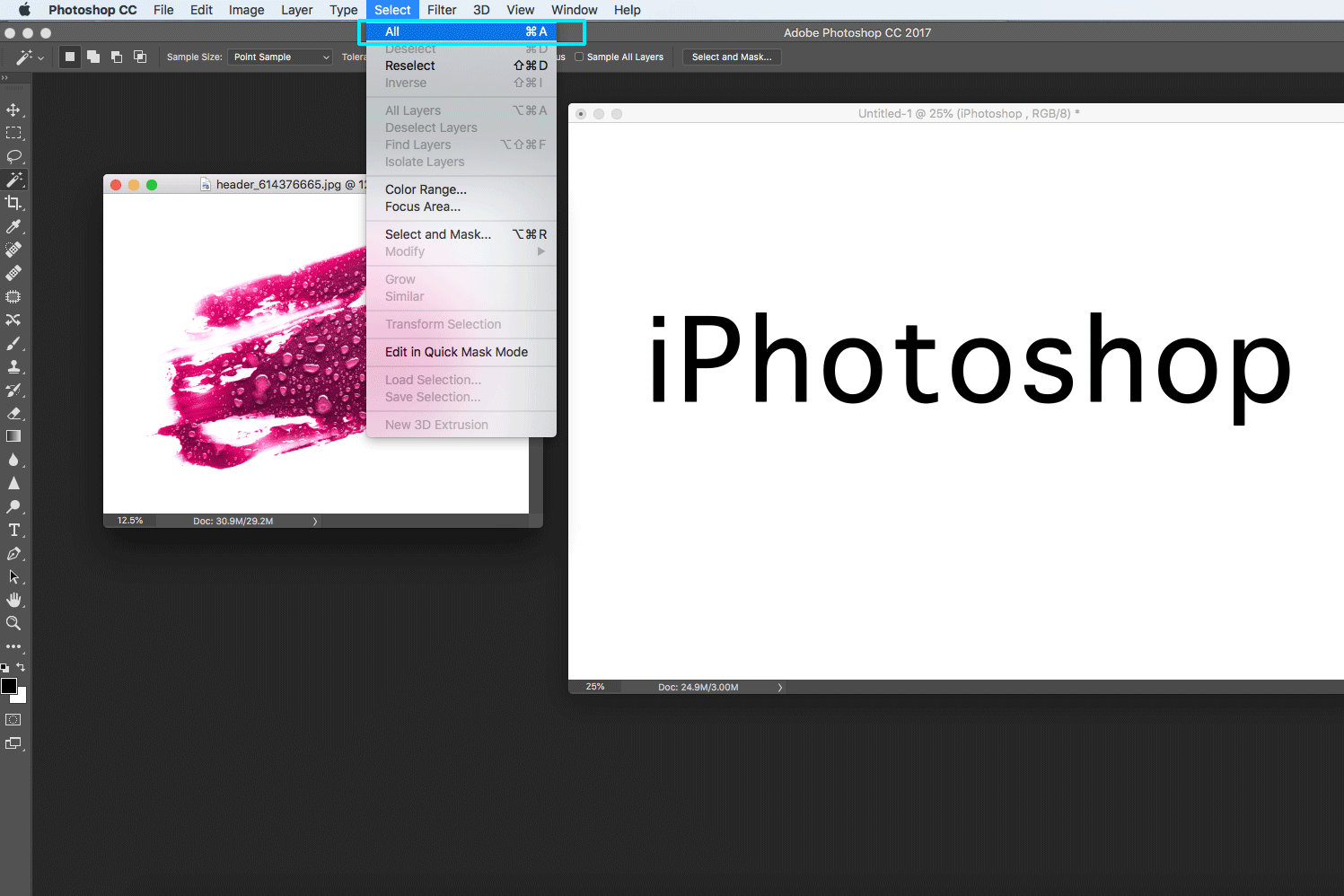Click the 25% zoom field in Untitled-1
Viewport: 1344px width, 896px height.
tap(595, 687)
